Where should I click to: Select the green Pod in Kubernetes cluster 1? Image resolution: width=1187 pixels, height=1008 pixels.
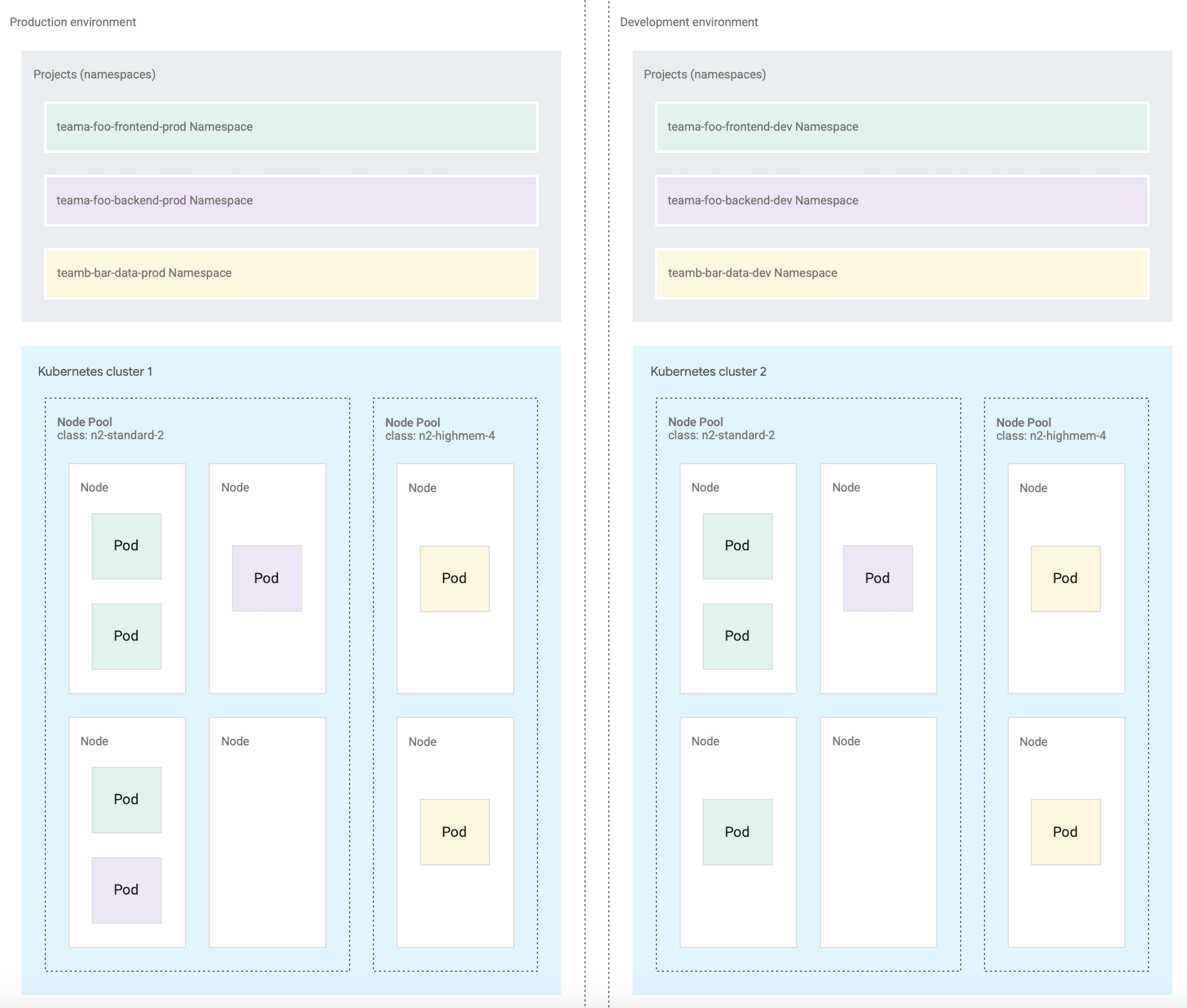126,544
